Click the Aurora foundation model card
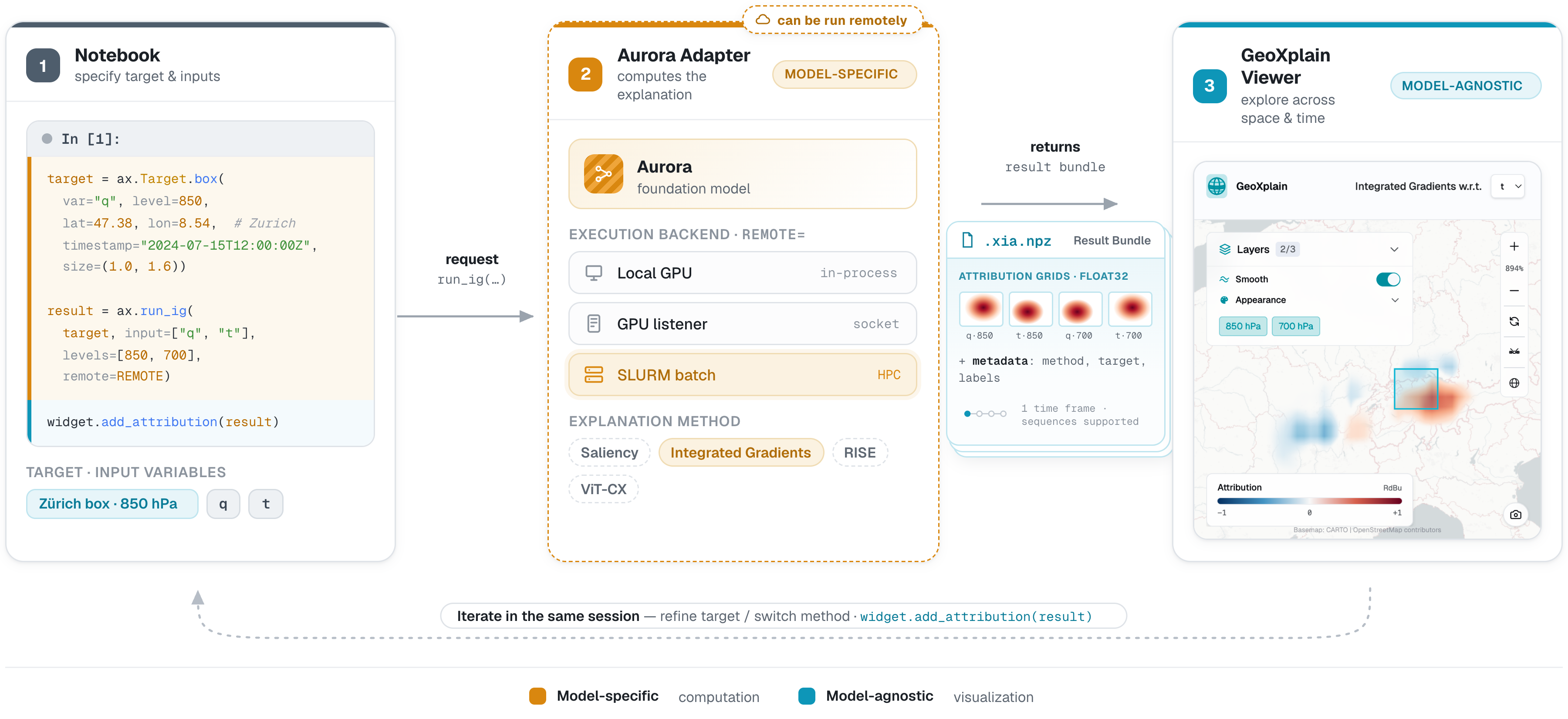Viewport: 1568px width, 719px height. 742,173
